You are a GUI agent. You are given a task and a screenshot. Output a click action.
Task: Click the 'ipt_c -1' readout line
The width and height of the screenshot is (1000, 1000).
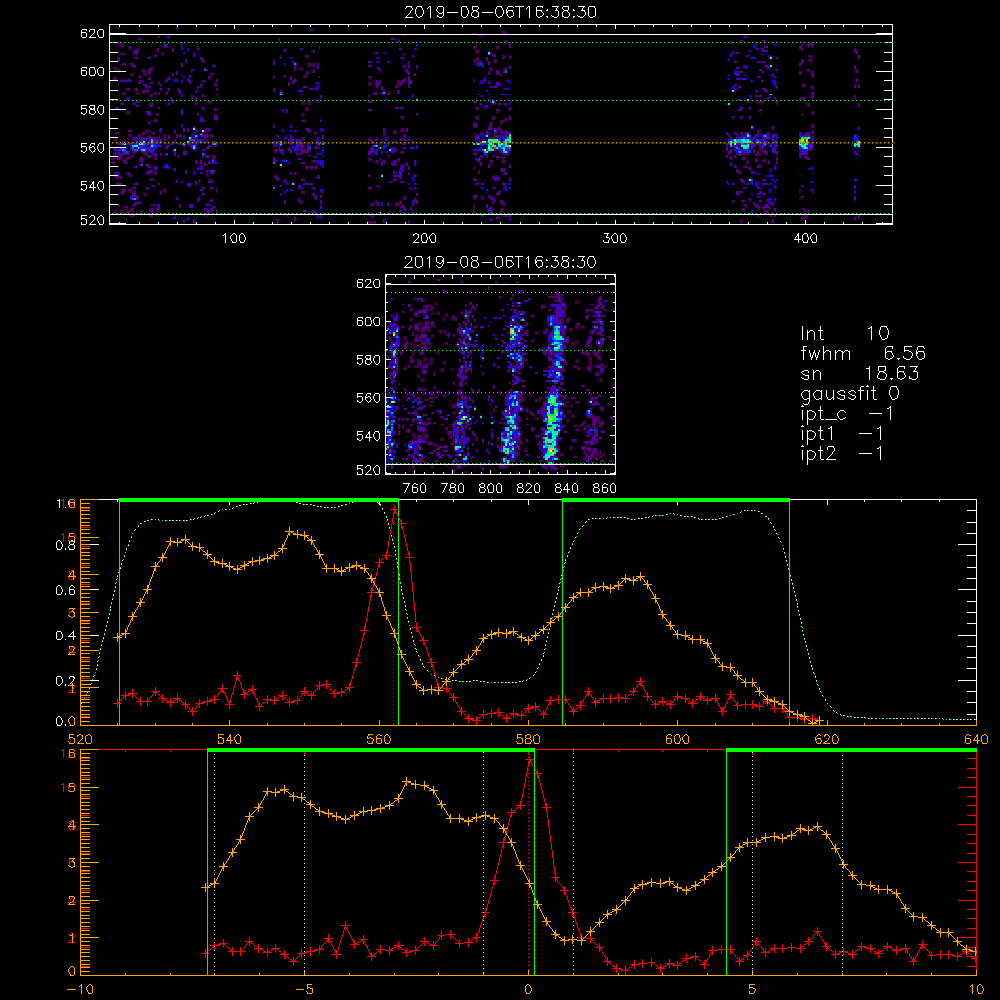click(847, 414)
